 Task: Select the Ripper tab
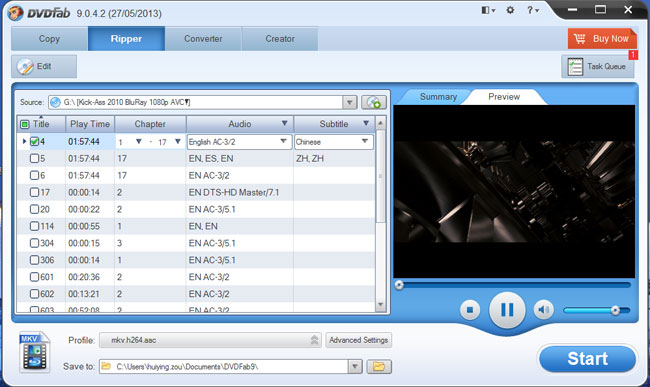pos(126,39)
